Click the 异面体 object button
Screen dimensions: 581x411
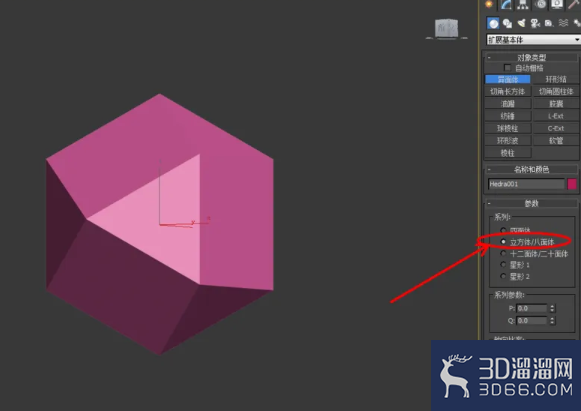coord(508,79)
